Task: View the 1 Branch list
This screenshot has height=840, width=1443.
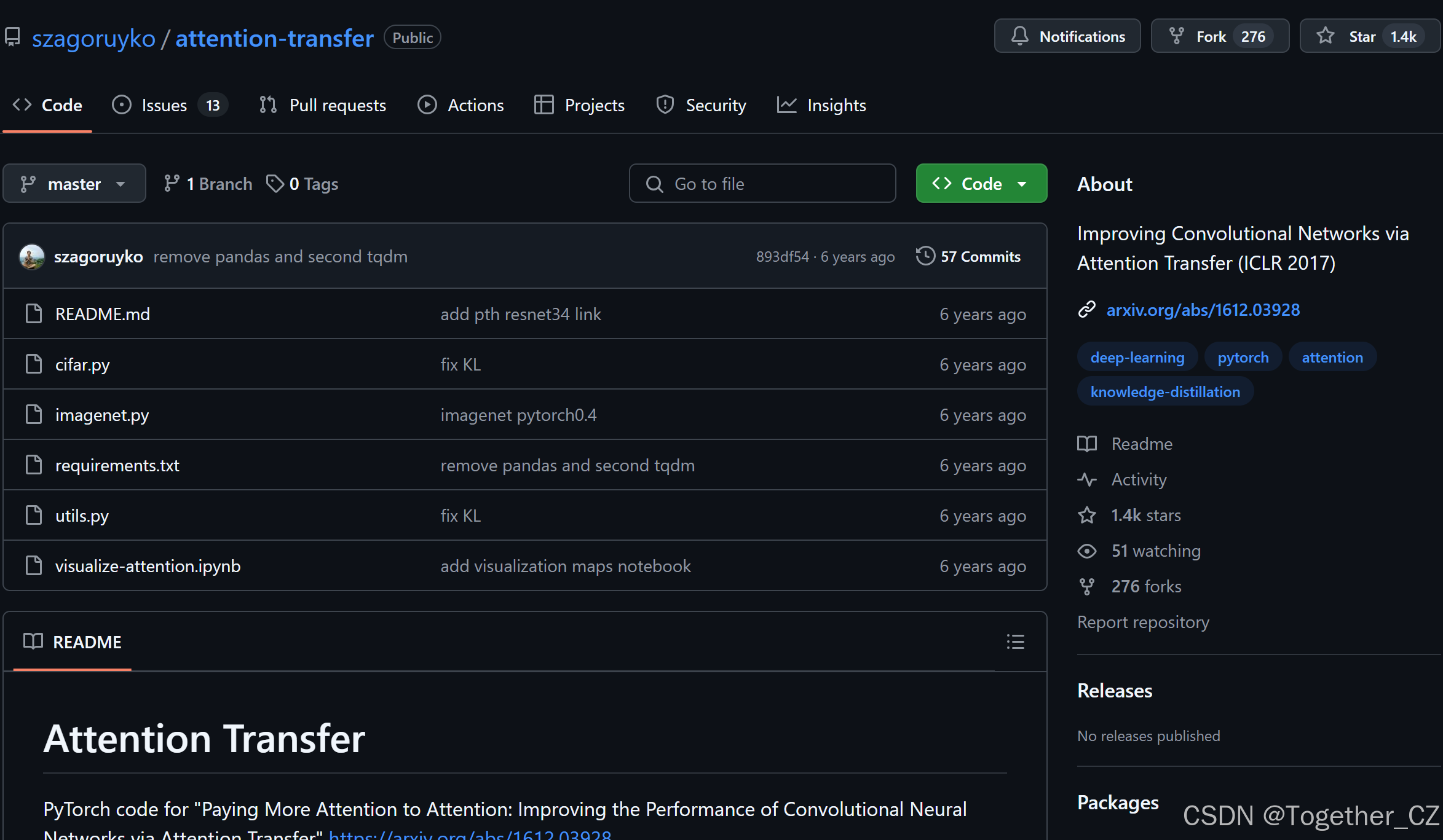Action: click(208, 184)
